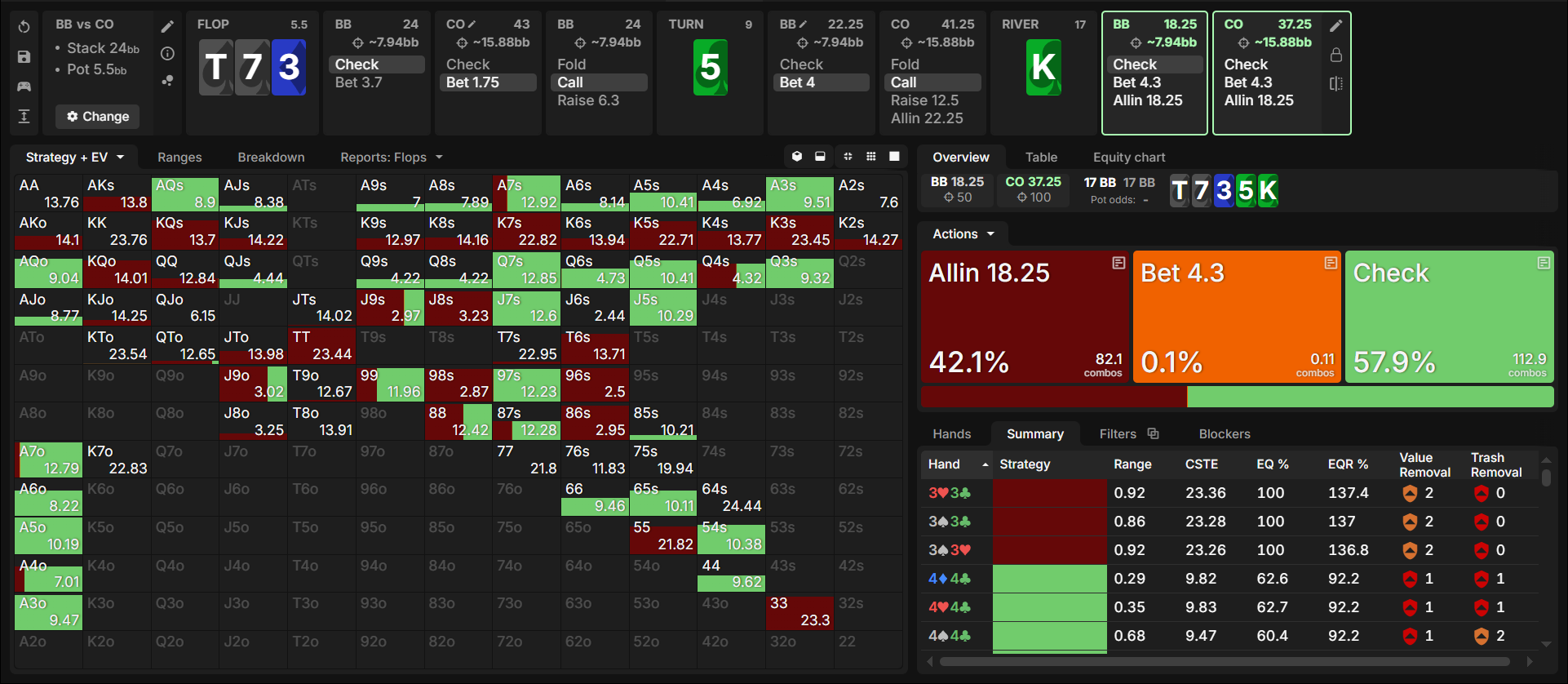Click the river K card
Image resolution: width=1568 pixels, height=684 pixels.
tap(1043, 67)
